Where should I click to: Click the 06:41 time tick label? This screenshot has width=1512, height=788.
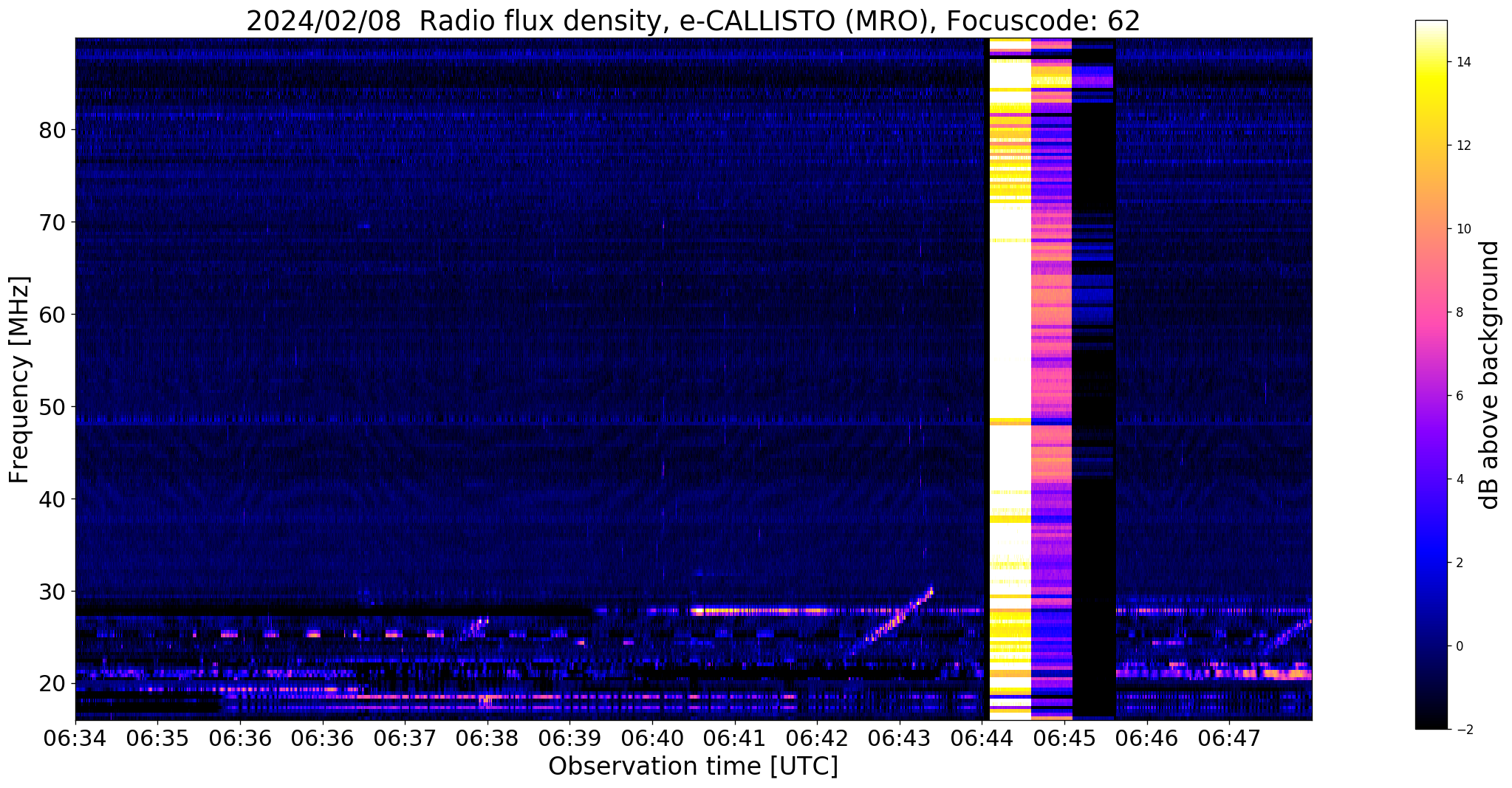pyautogui.click(x=735, y=737)
